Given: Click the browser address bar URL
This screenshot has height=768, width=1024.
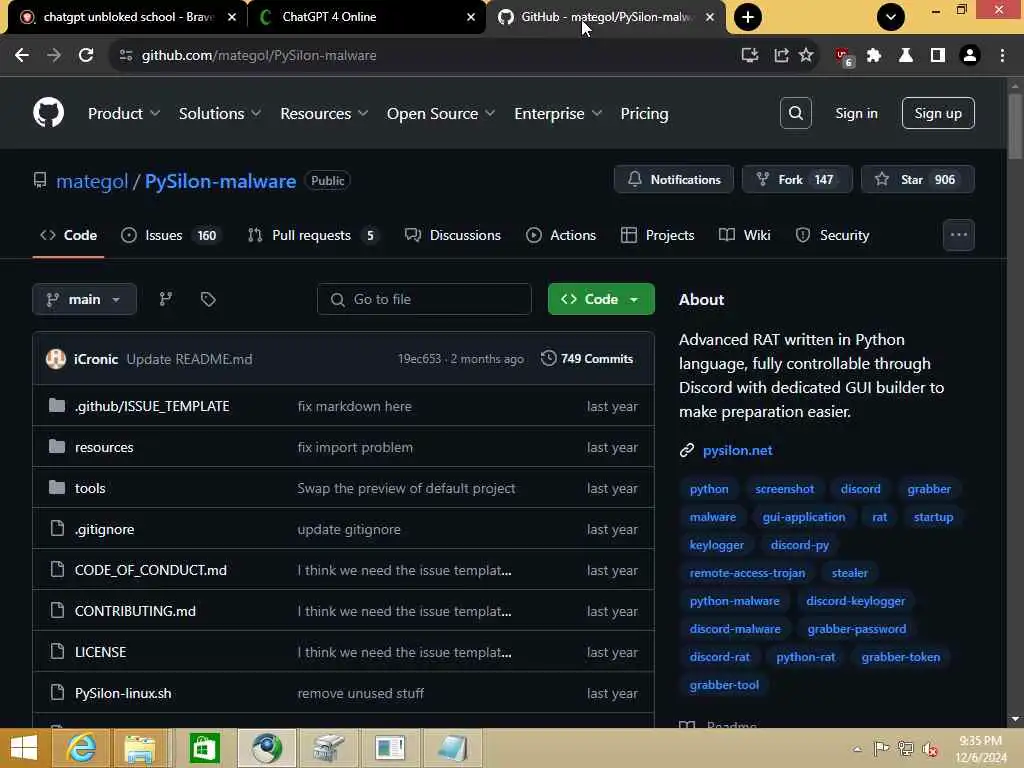Looking at the screenshot, I should [259, 56].
